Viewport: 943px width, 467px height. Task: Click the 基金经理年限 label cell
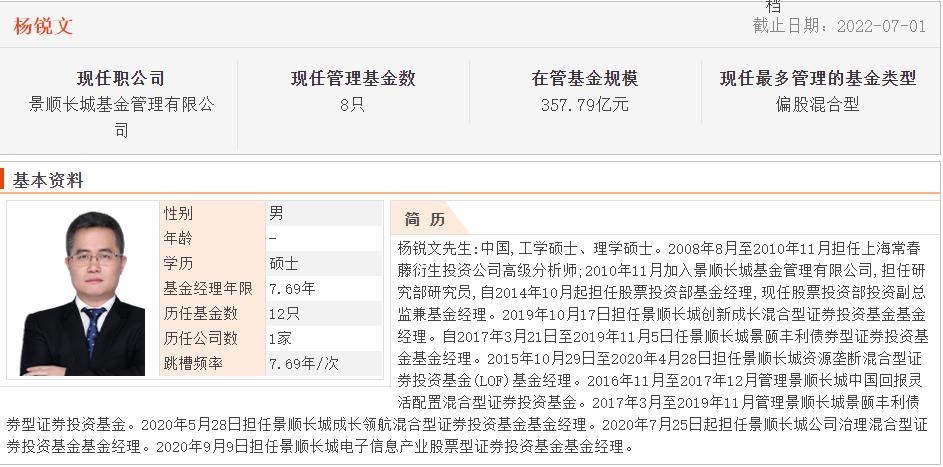212,288
